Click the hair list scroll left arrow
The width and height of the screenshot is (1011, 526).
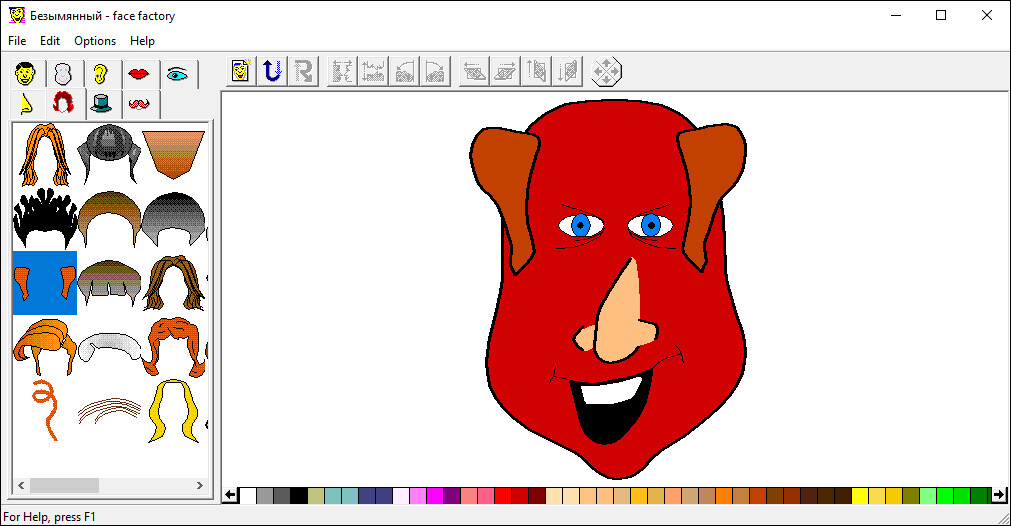coord(21,485)
